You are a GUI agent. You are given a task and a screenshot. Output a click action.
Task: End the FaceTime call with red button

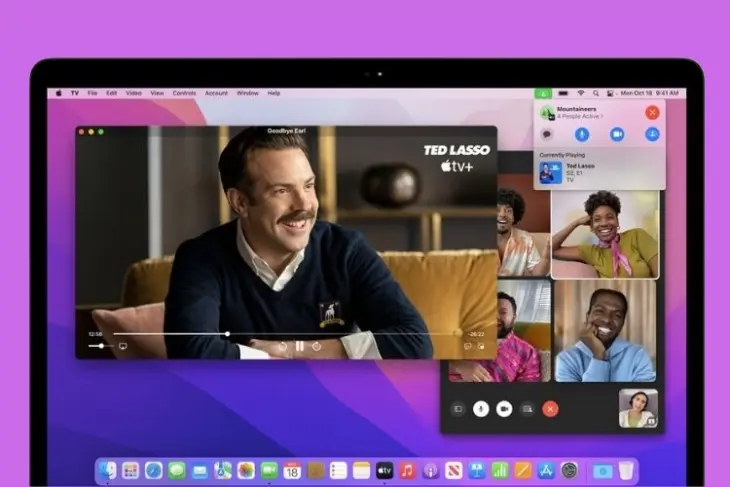[x=549, y=408]
